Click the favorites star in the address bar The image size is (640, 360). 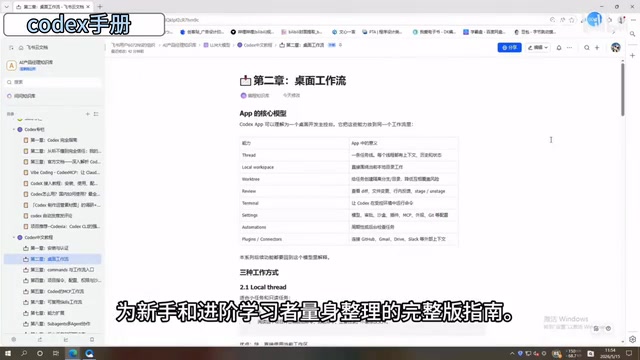[572, 20]
